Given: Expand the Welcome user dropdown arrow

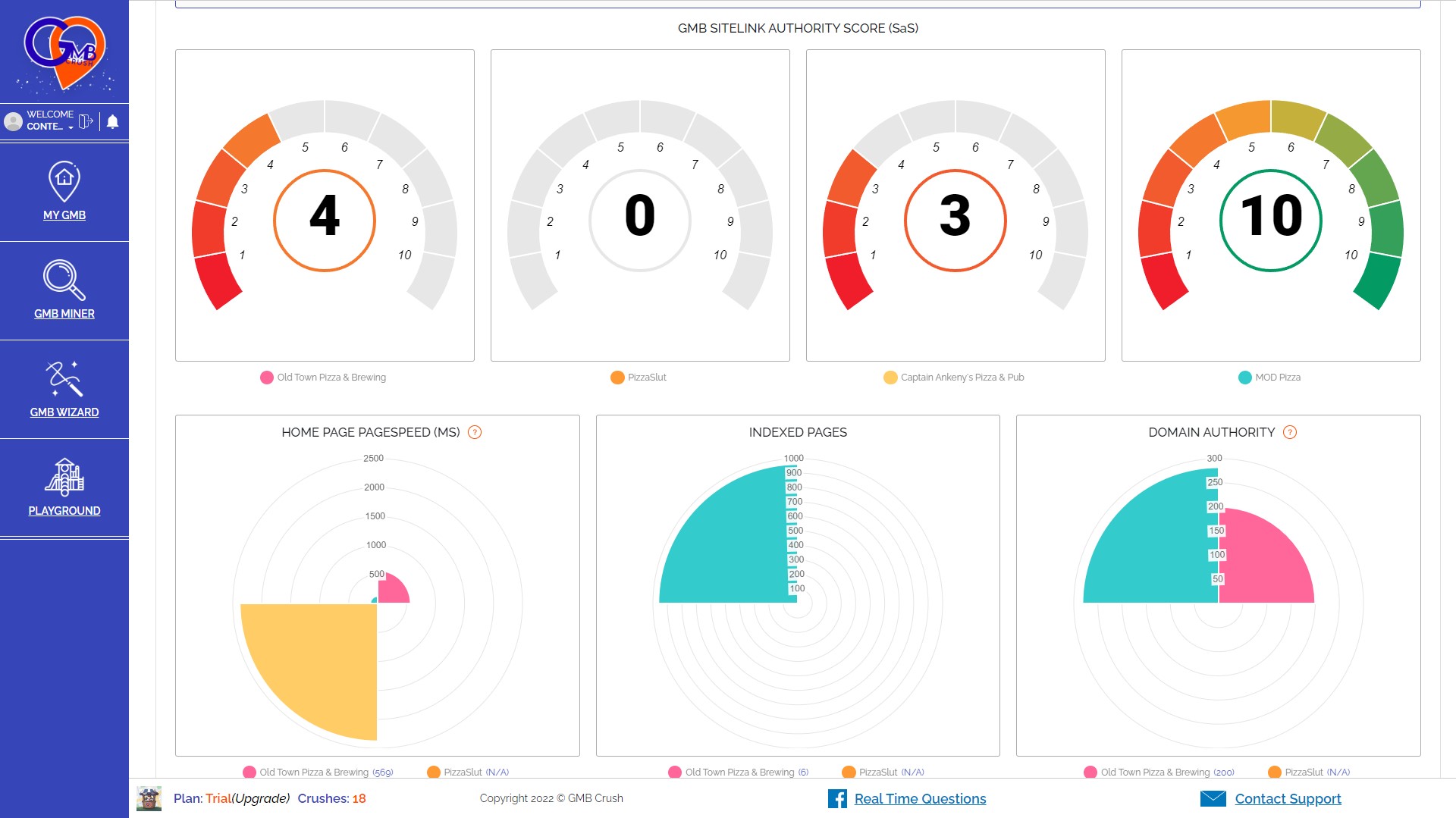Looking at the screenshot, I should click(x=71, y=127).
